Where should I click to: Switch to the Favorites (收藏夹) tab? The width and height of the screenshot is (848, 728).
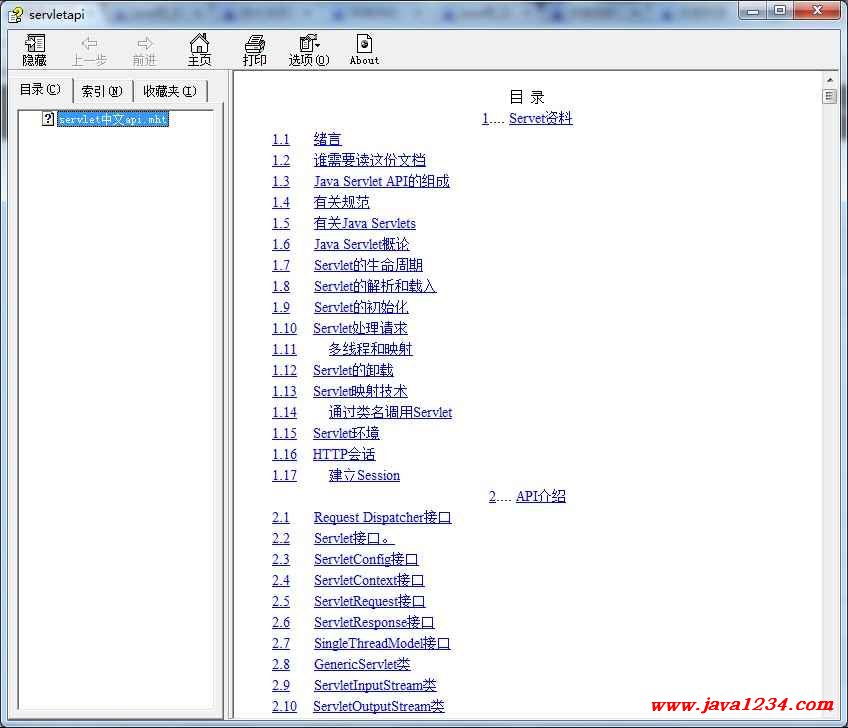[169, 91]
